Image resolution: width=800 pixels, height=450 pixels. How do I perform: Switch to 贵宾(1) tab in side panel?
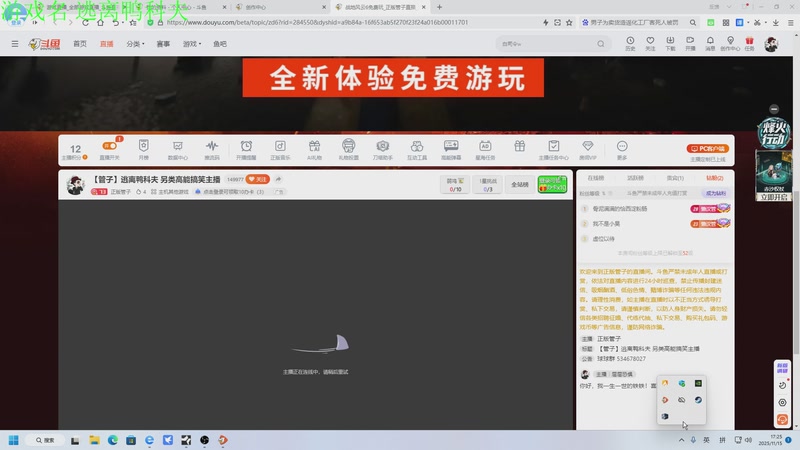675,178
